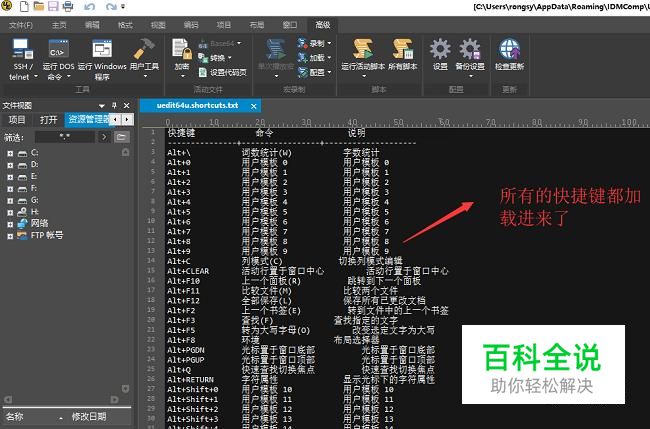Expand the 用户工具 dropdown arrow
The image size is (650, 429).
click(145, 76)
